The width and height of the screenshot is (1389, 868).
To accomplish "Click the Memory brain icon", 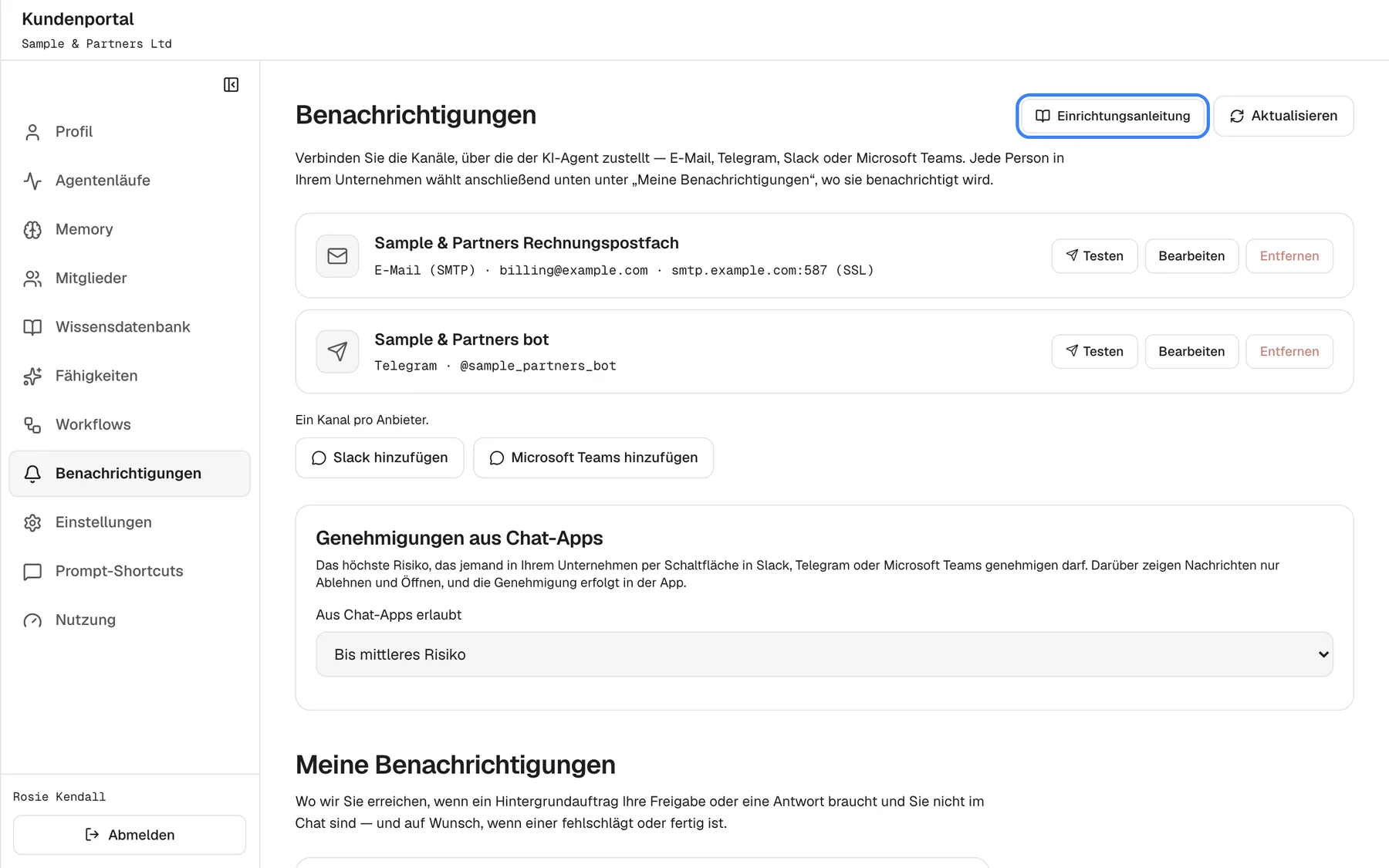I will [x=32, y=230].
